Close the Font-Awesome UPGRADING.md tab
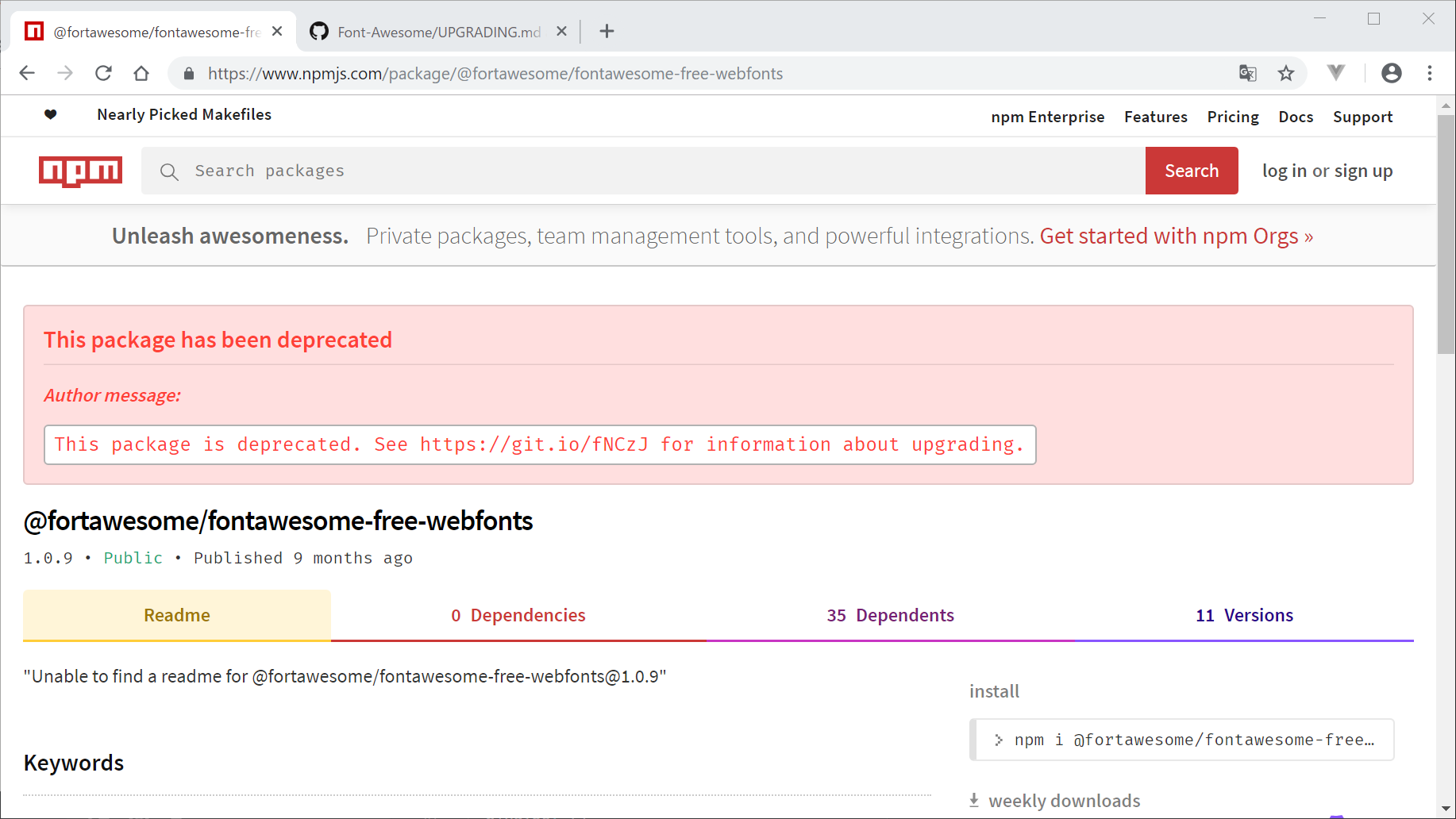 [561, 32]
